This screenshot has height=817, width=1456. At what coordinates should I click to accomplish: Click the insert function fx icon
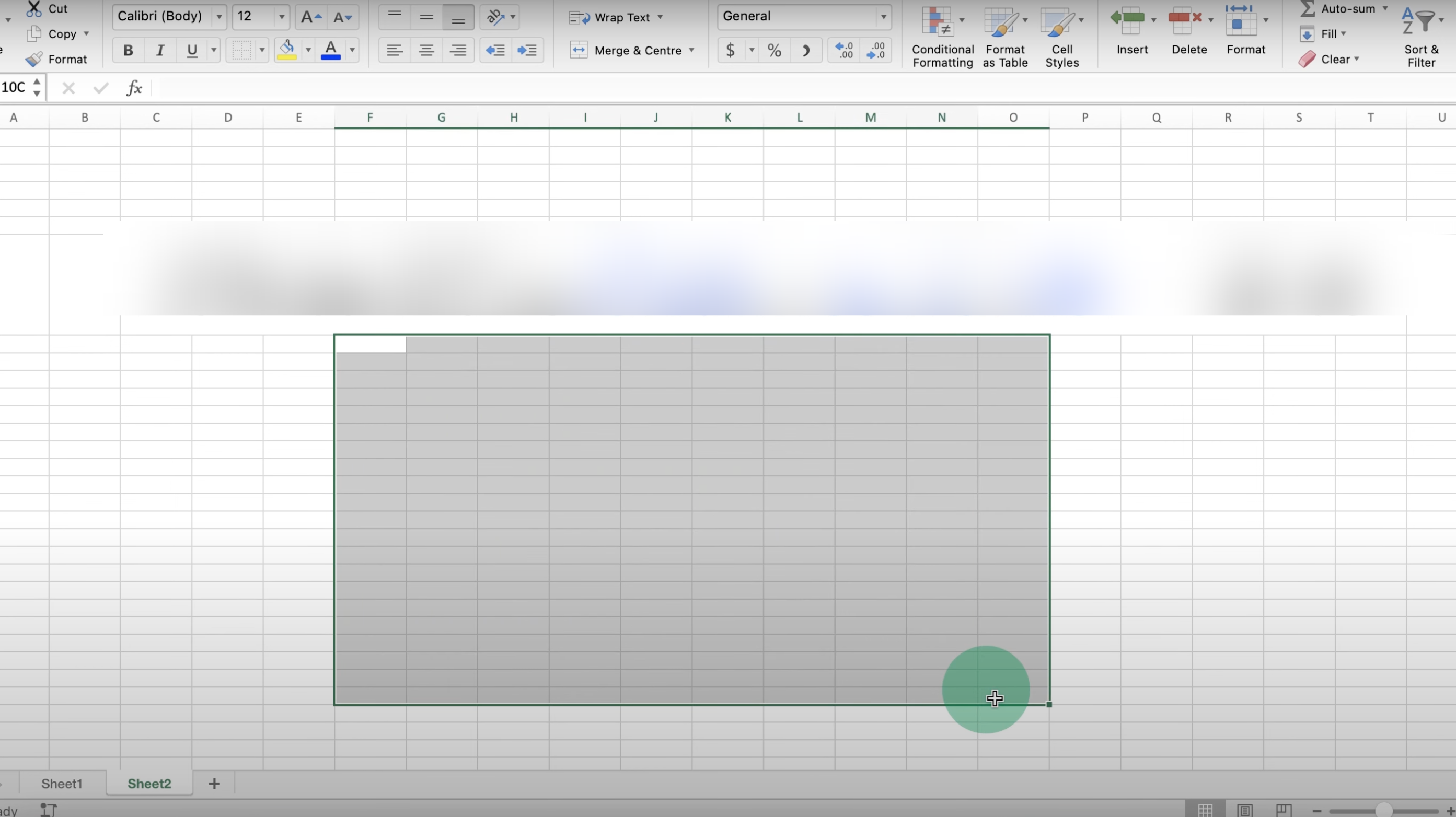pos(134,88)
